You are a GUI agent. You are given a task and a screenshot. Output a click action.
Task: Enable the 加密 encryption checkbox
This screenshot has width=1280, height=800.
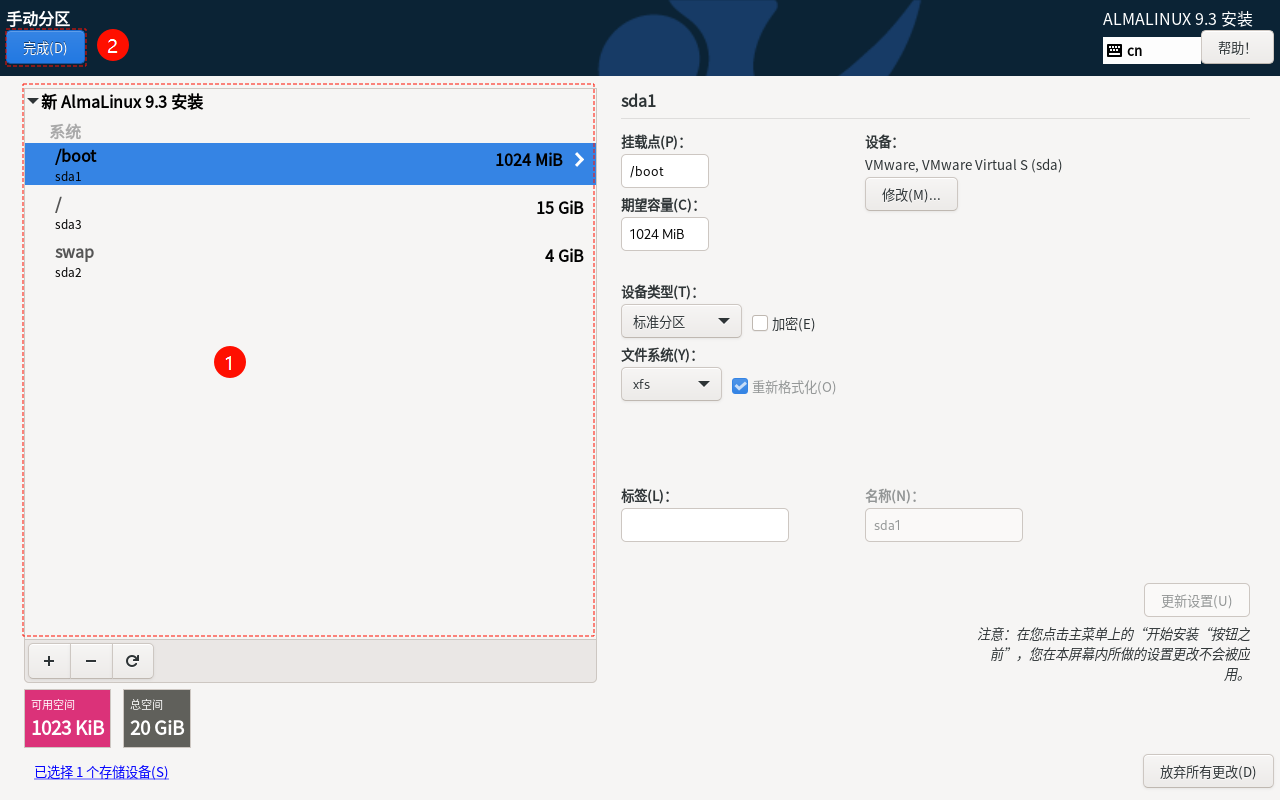[x=760, y=323]
